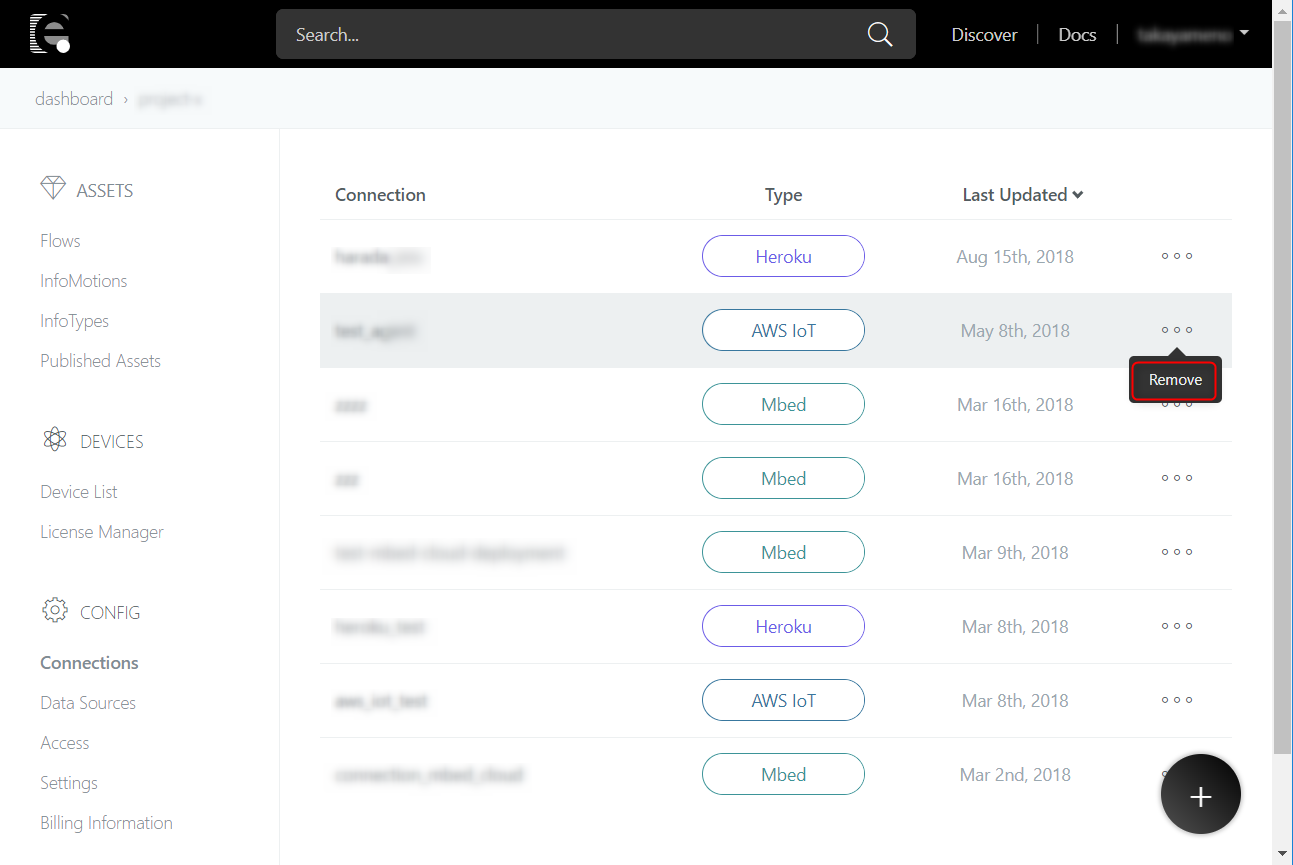1293x865 pixels.
Task: Click into the Search input field
Action: tap(570, 35)
